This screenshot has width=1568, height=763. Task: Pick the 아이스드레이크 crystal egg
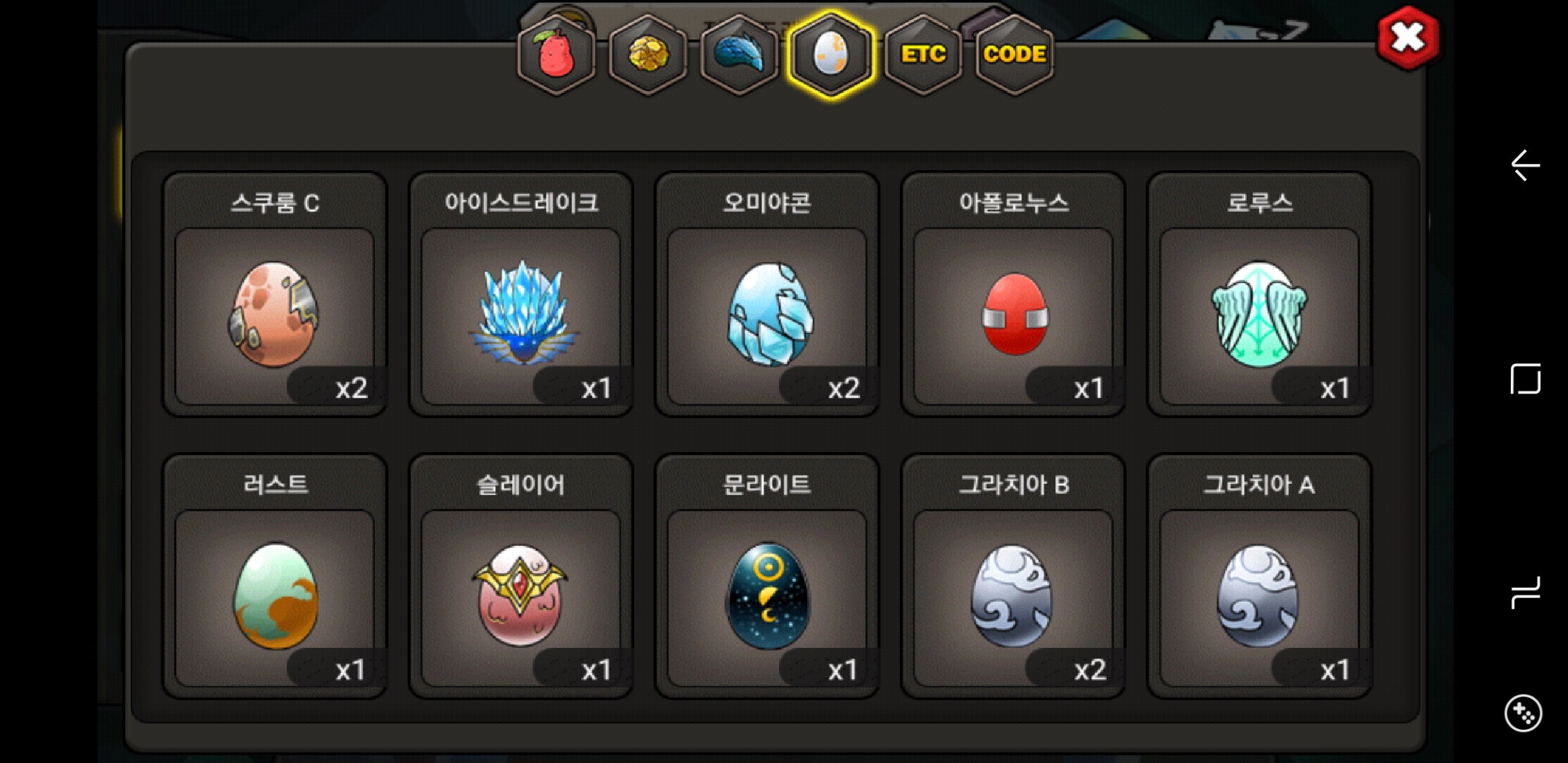[x=521, y=295]
